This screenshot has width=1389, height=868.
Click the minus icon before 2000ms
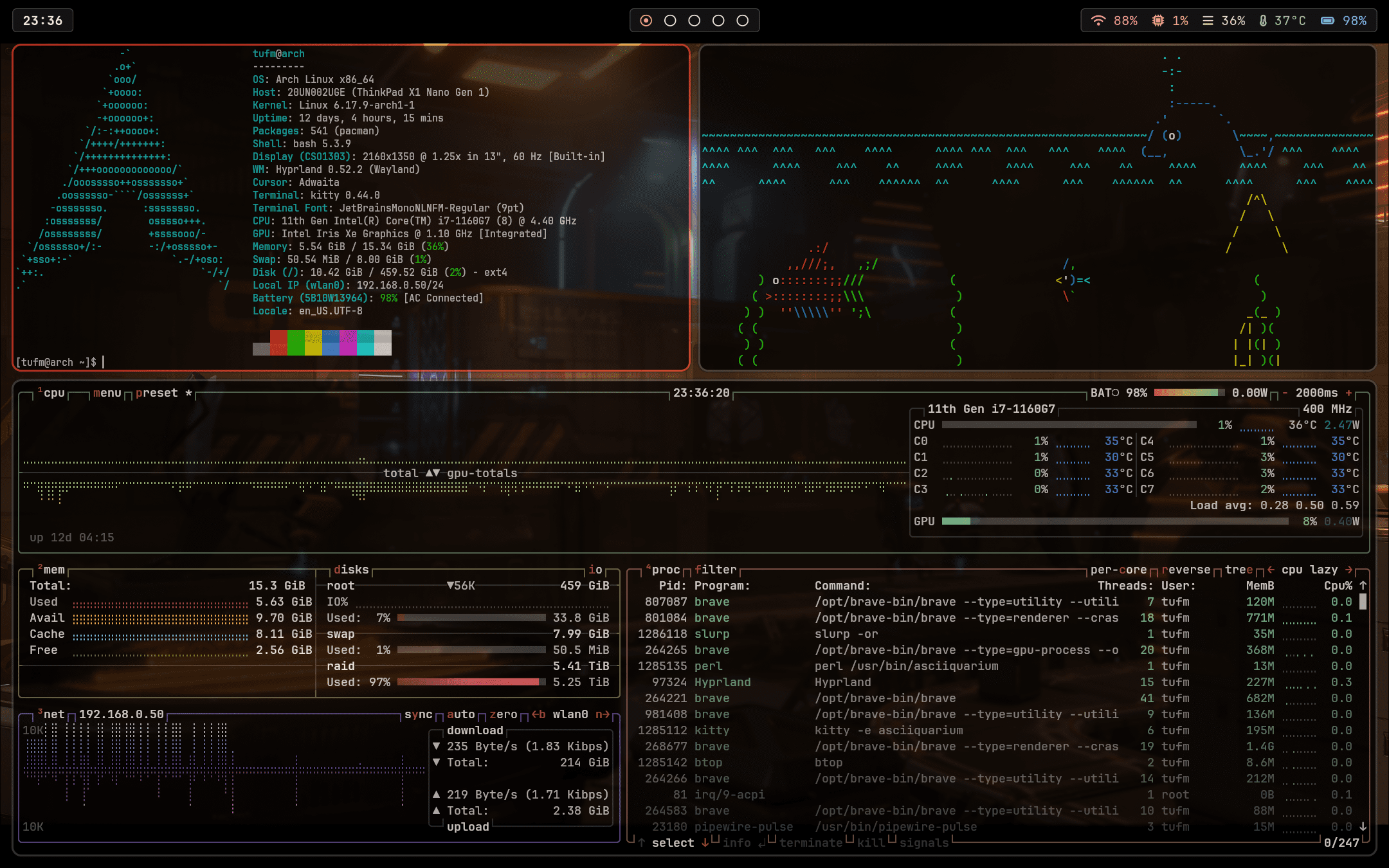coord(1285,393)
